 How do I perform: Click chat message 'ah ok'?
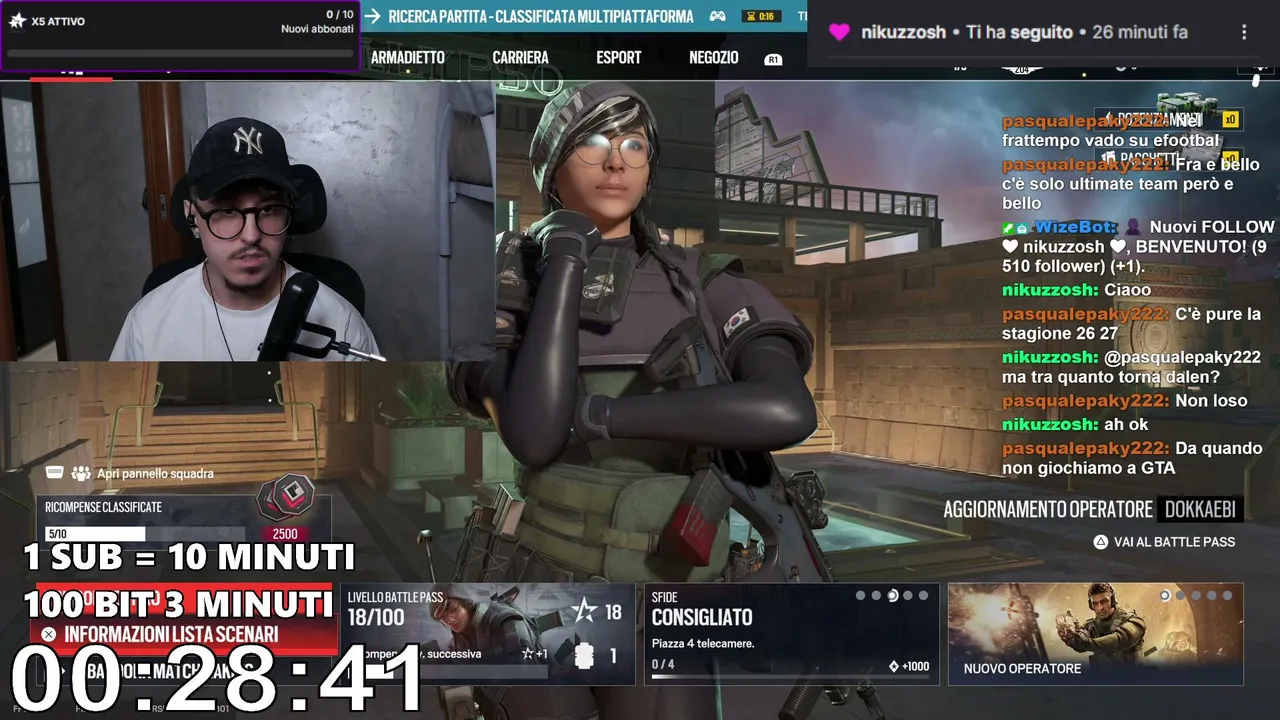[x=1126, y=424]
